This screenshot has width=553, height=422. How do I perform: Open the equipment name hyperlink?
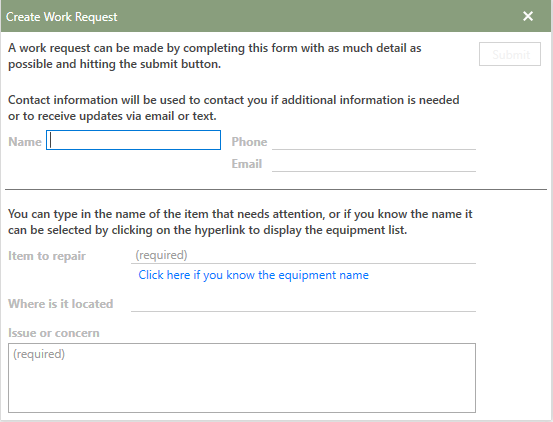(x=253, y=275)
